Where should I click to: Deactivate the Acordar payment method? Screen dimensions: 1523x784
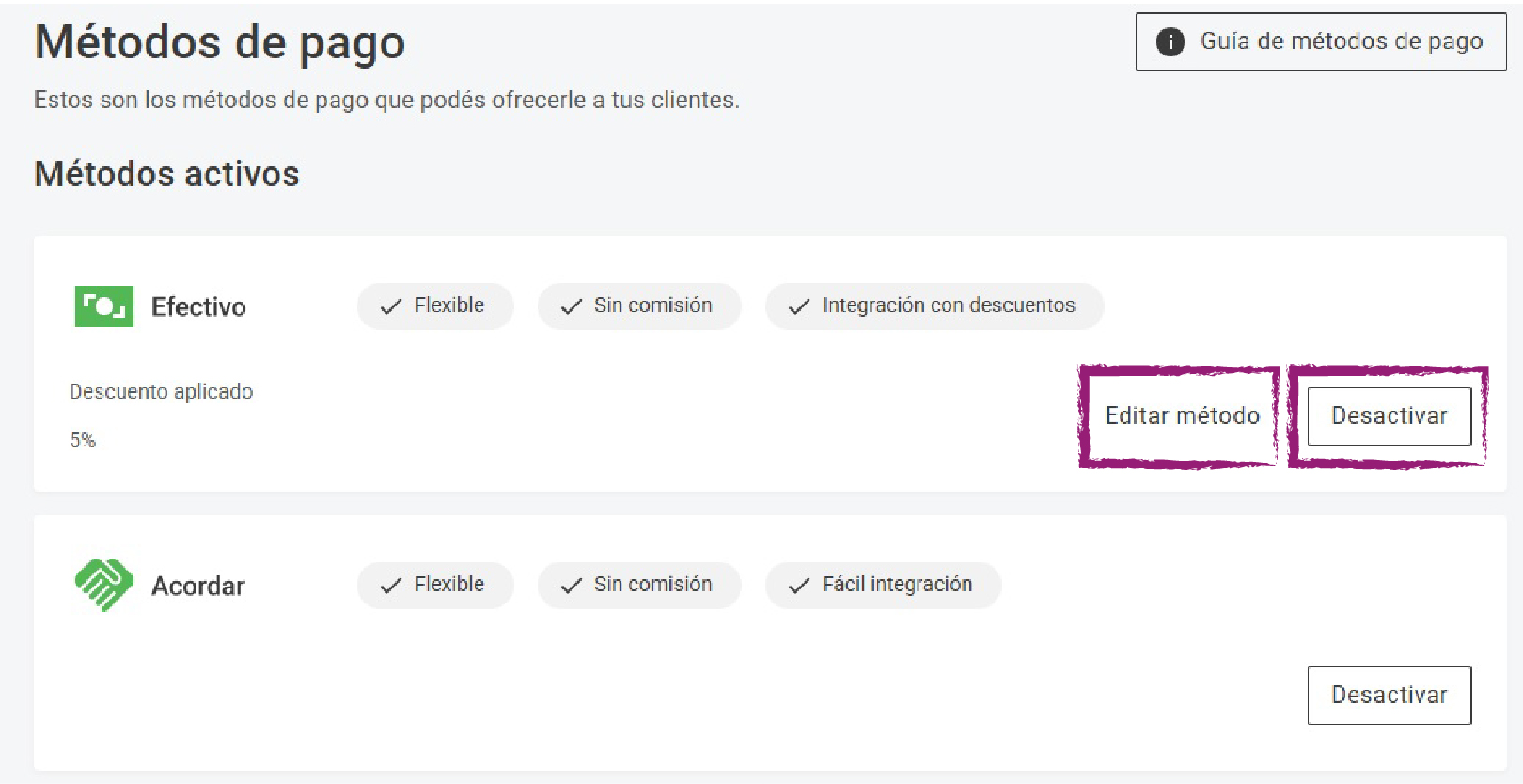[1389, 695]
